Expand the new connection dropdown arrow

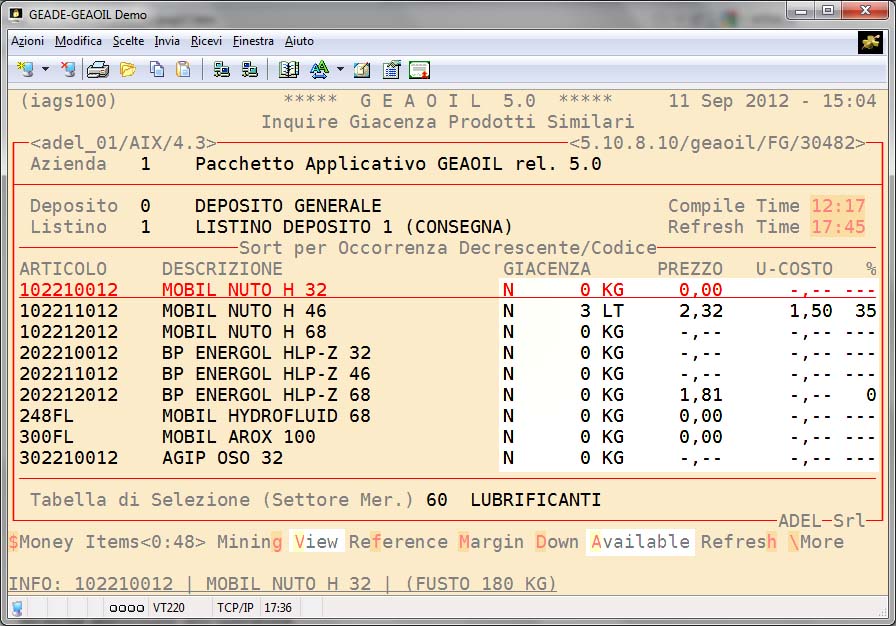[45, 70]
